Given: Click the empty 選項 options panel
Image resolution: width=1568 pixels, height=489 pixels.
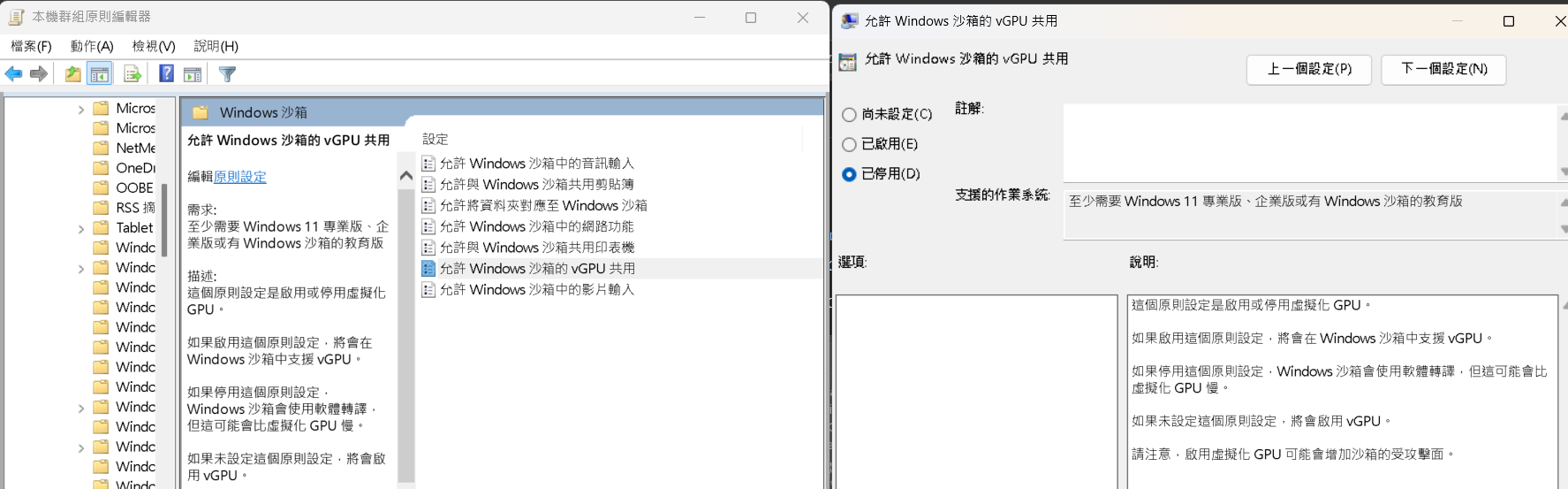Looking at the screenshot, I should click(x=976, y=392).
